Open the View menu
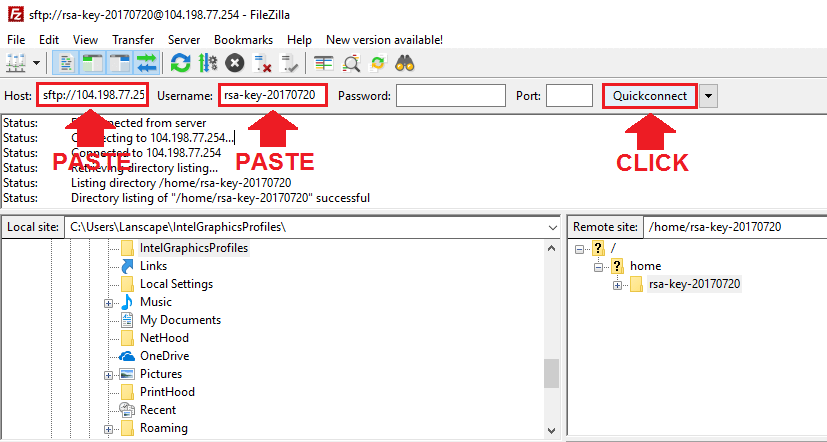 (85, 40)
